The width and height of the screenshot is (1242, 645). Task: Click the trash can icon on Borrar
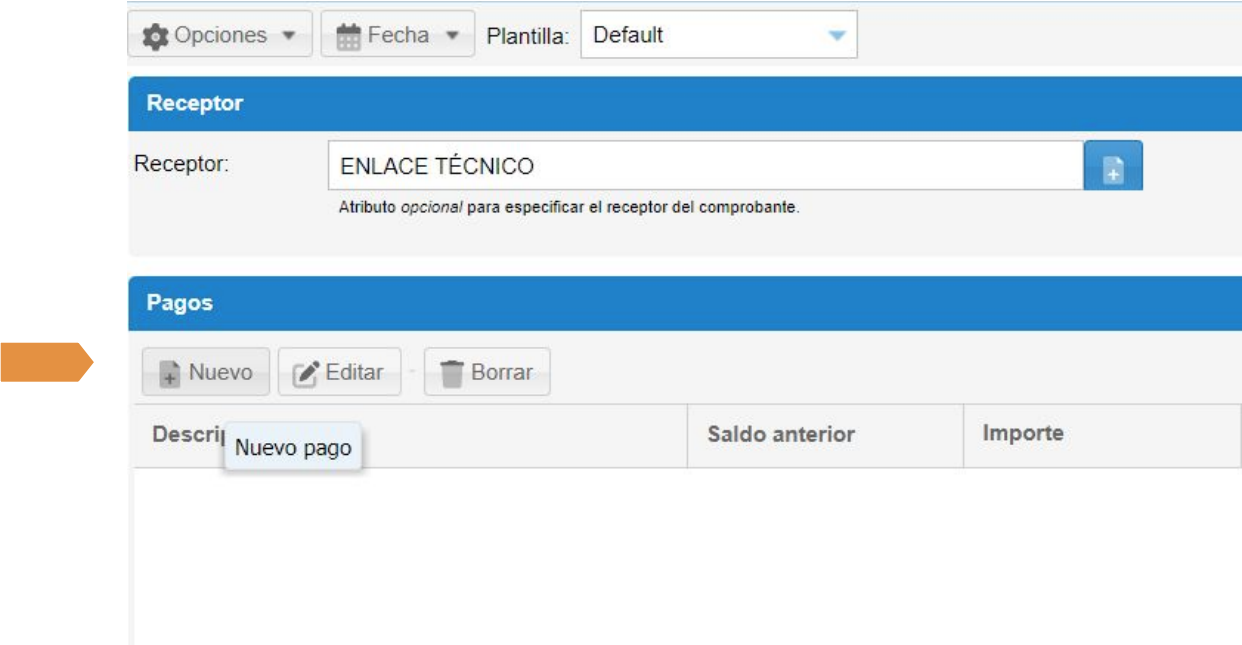(x=452, y=373)
